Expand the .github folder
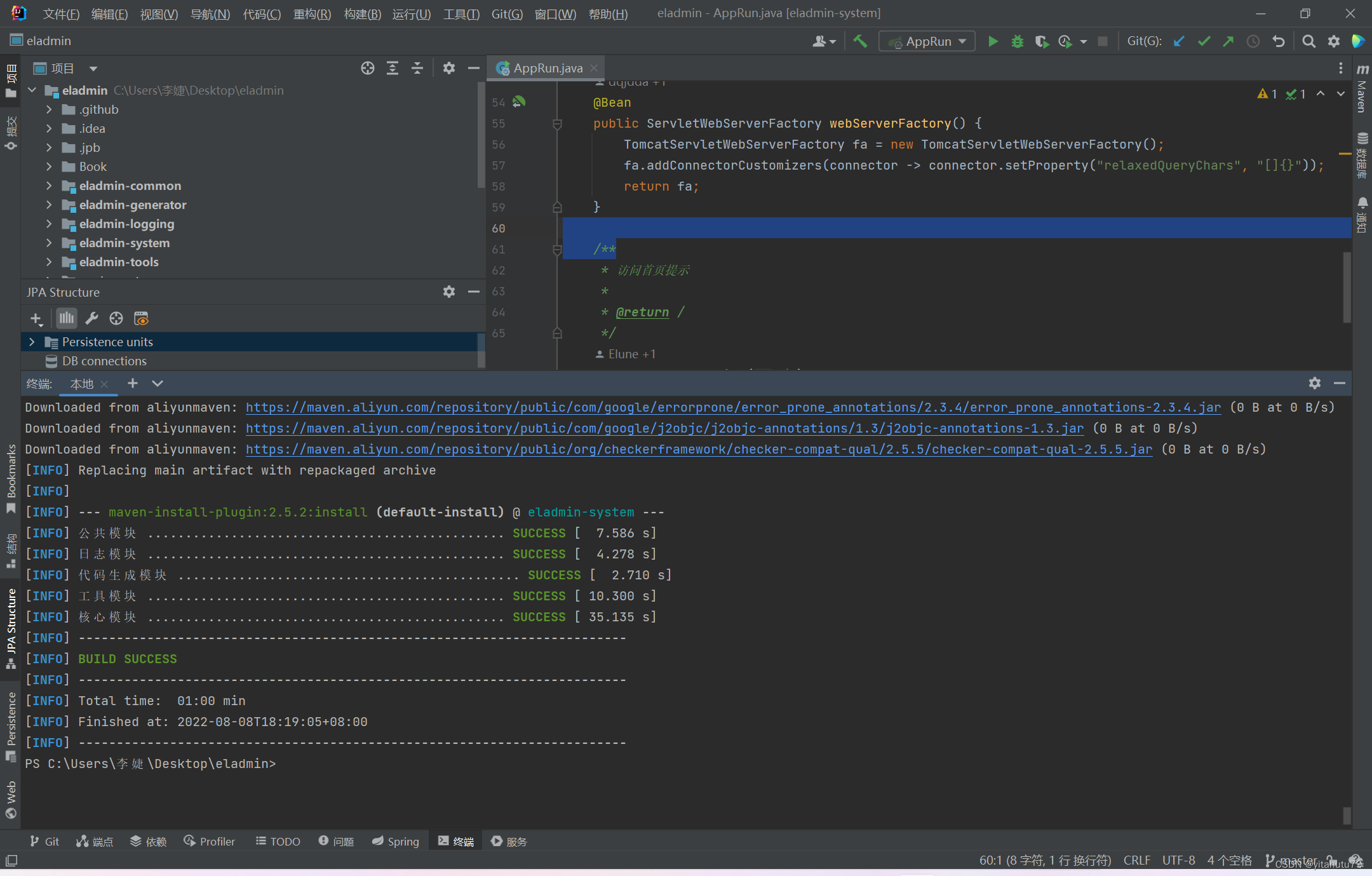Image resolution: width=1372 pixels, height=876 pixels. tap(49, 109)
